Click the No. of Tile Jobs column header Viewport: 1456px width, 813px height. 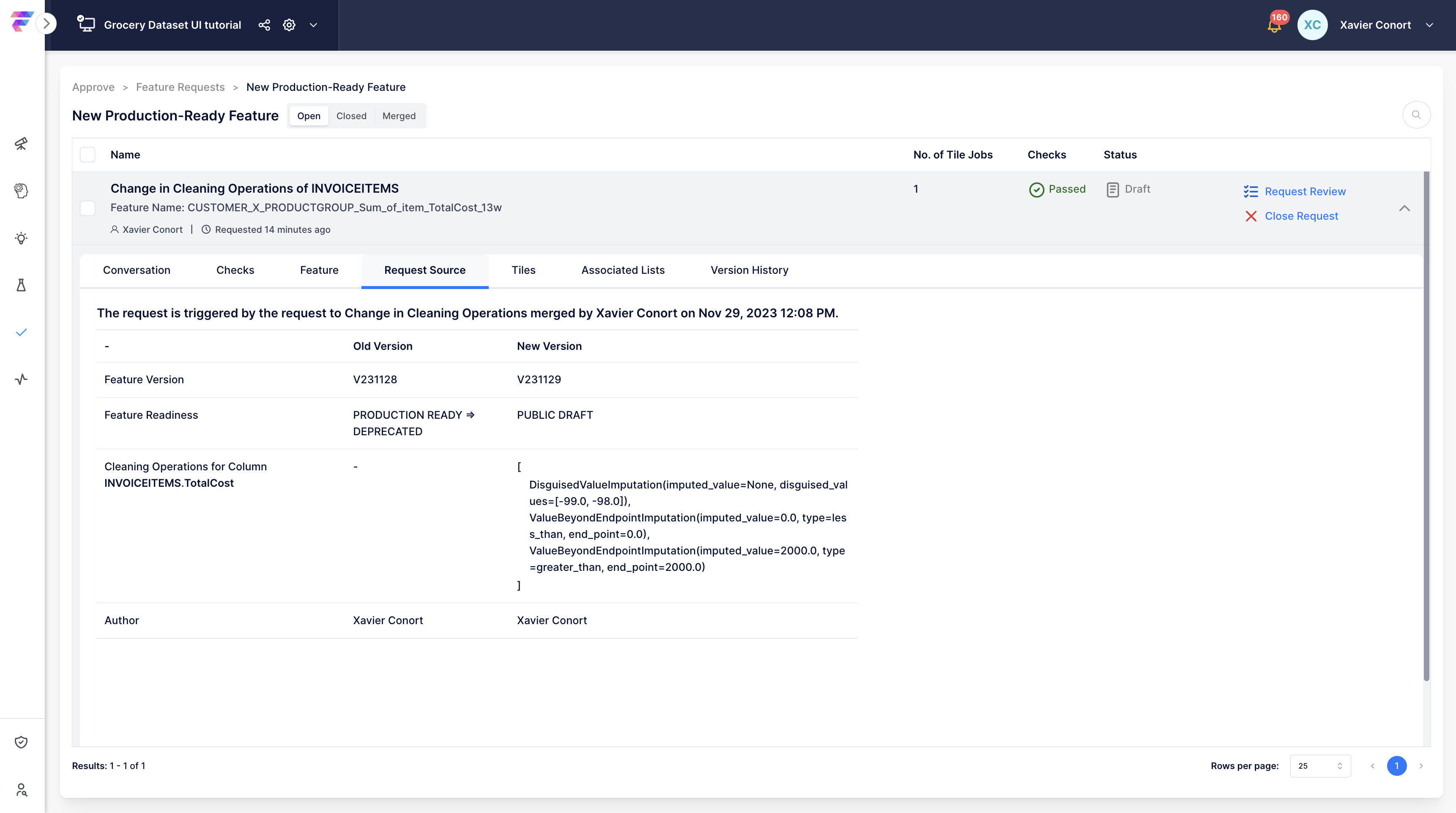pos(952,155)
